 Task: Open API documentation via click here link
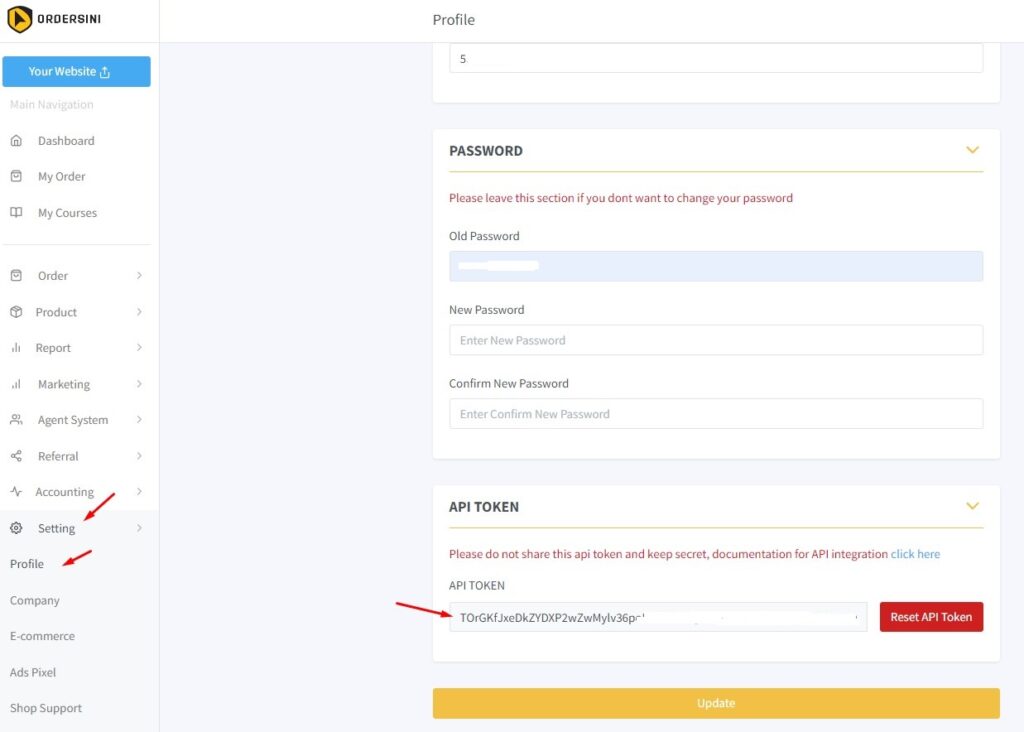(x=915, y=554)
